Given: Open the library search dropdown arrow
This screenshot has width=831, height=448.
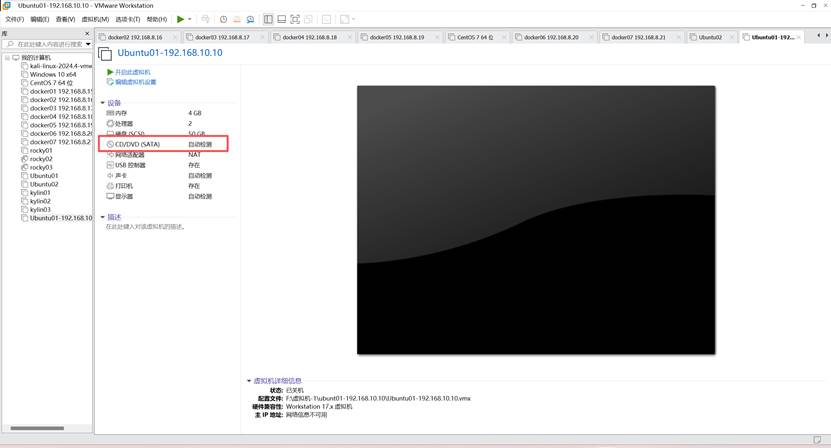Looking at the screenshot, I should coord(88,44).
